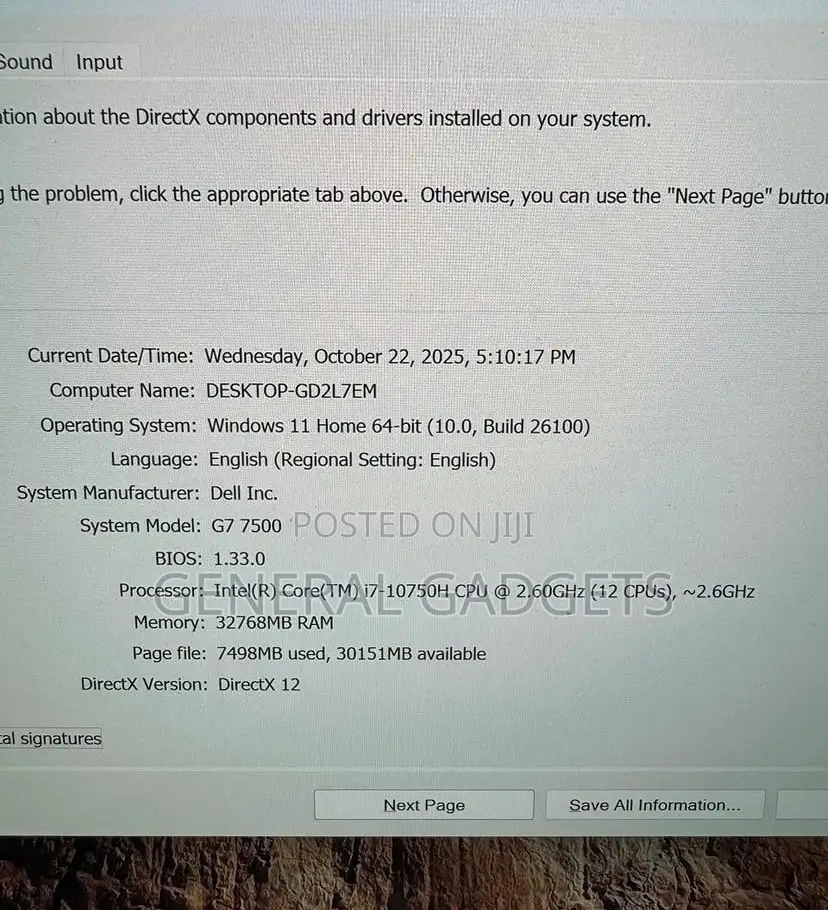828x910 pixels.
Task: Click the Page file label
Action: pos(169,653)
